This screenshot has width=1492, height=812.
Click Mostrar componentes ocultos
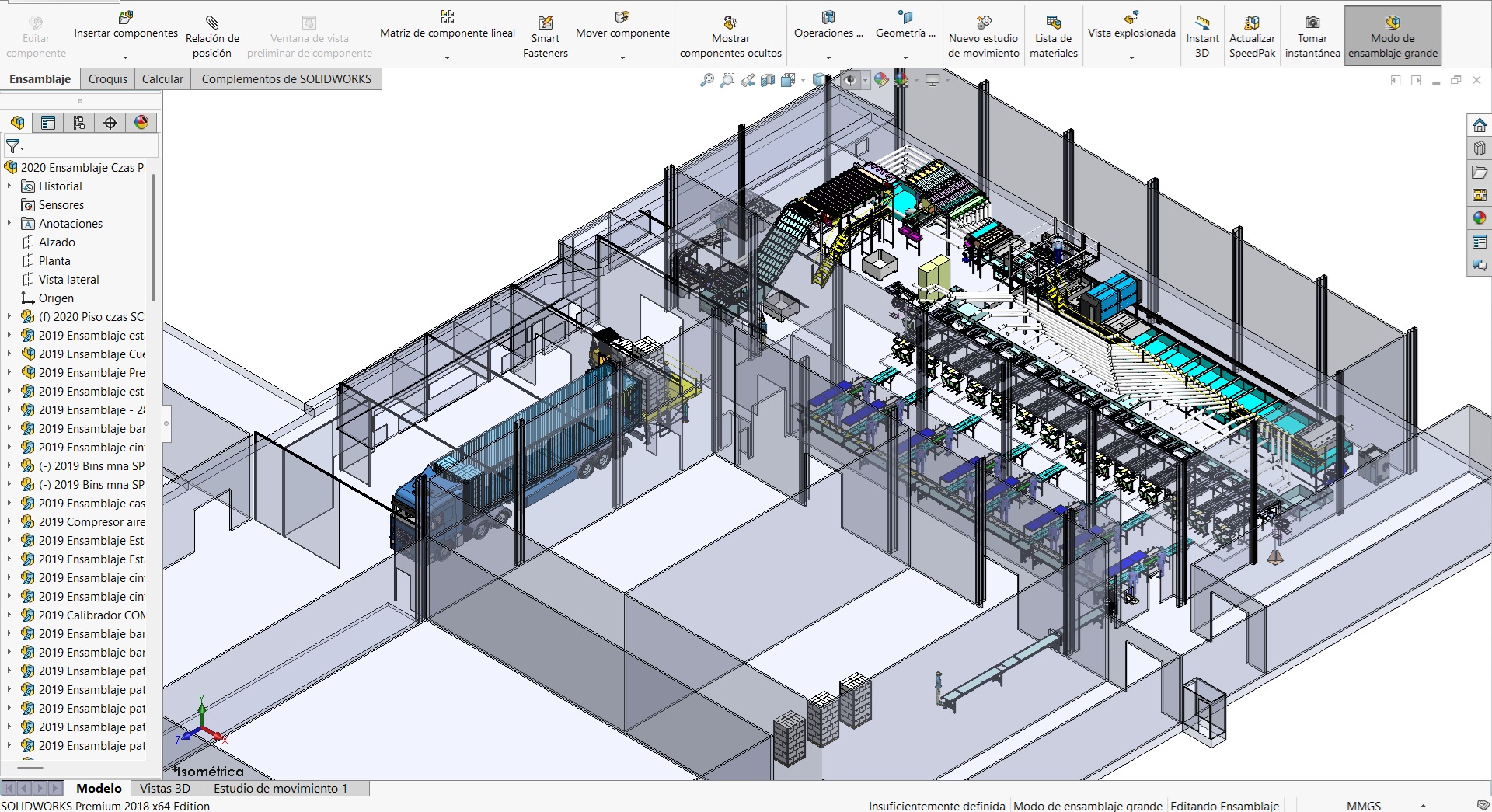[x=730, y=37]
